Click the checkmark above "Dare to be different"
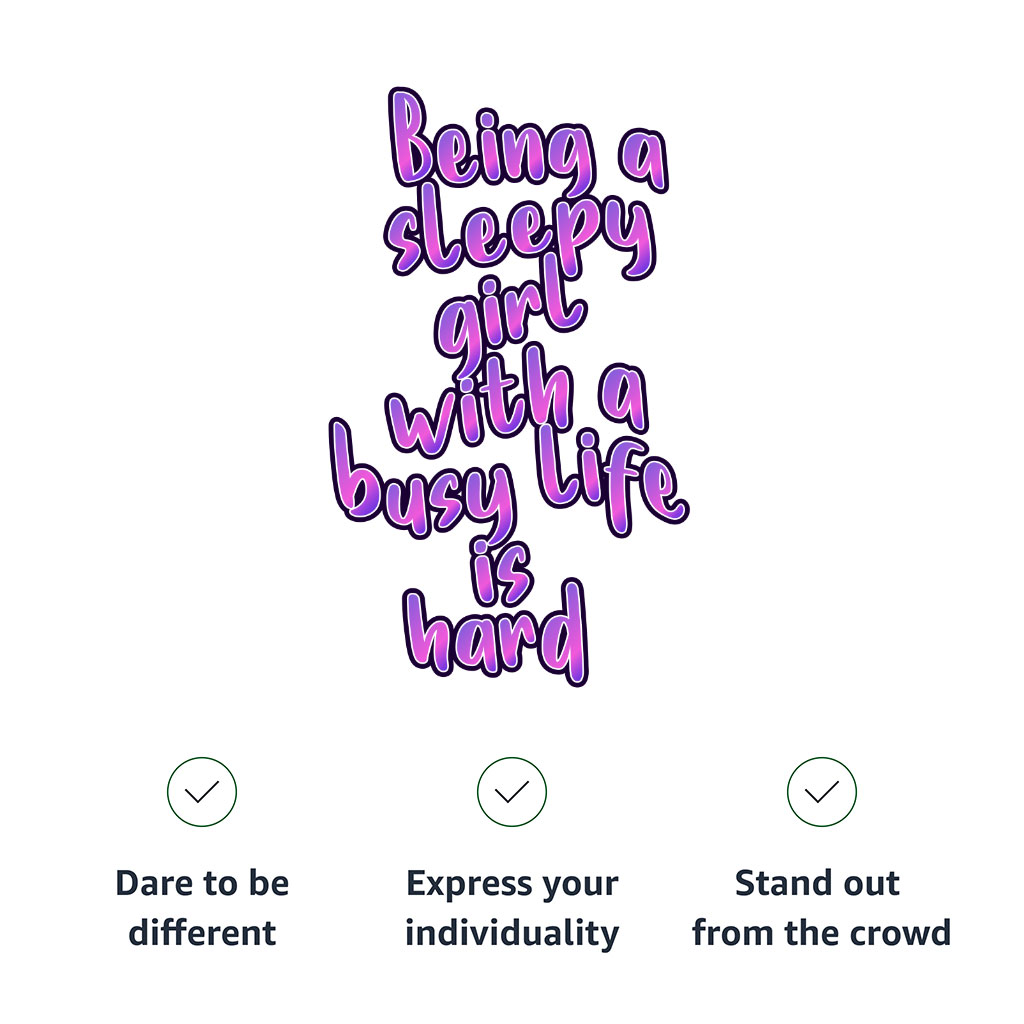This screenshot has height=1024, width=1024. point(202,792)
